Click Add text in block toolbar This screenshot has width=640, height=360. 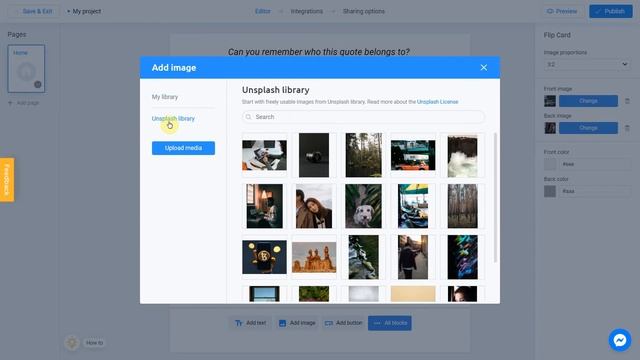coord(251,323)
